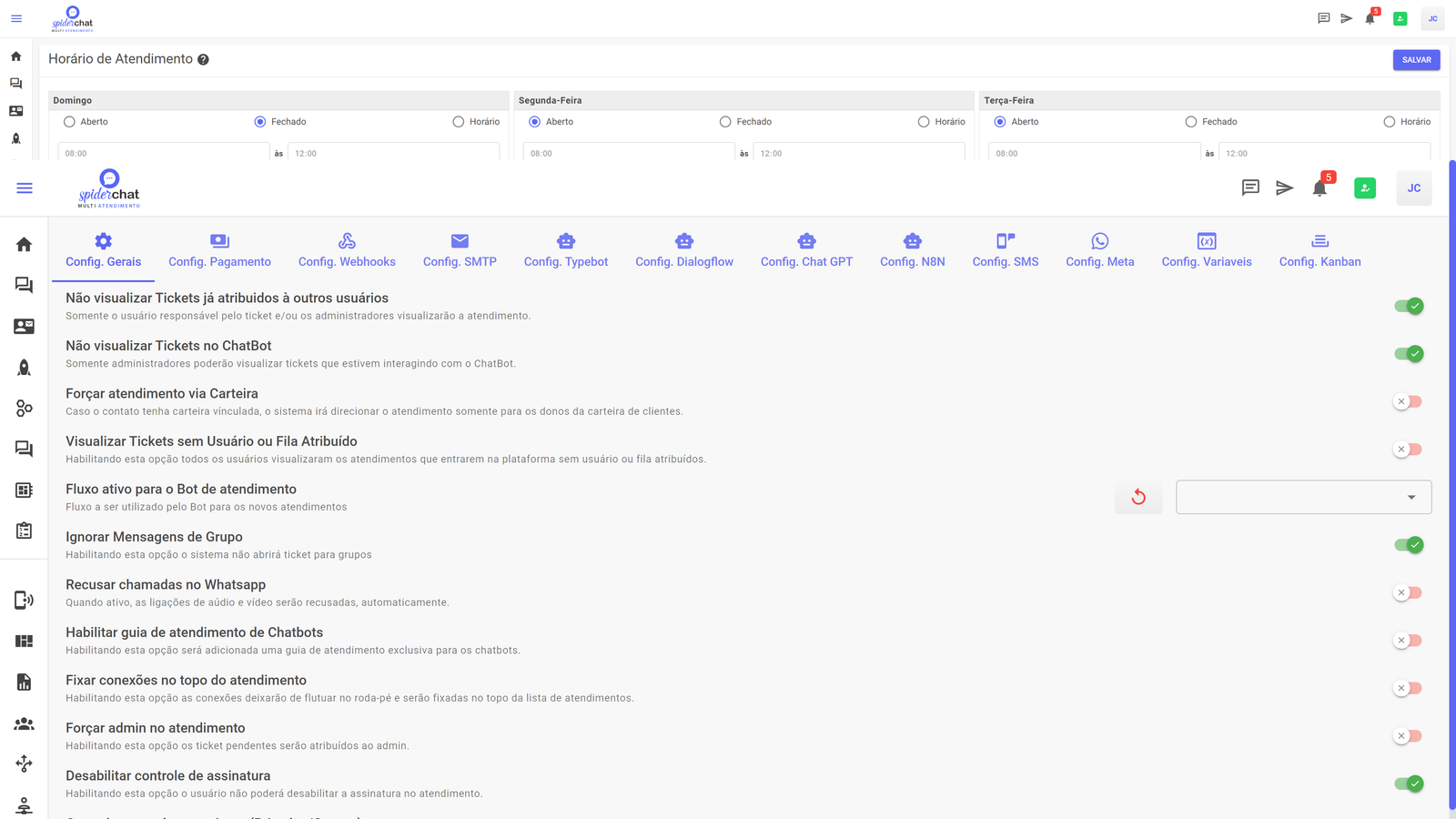Select Horário radio for Domingo
Screen dimensions: 1456x819
(459, 121)
